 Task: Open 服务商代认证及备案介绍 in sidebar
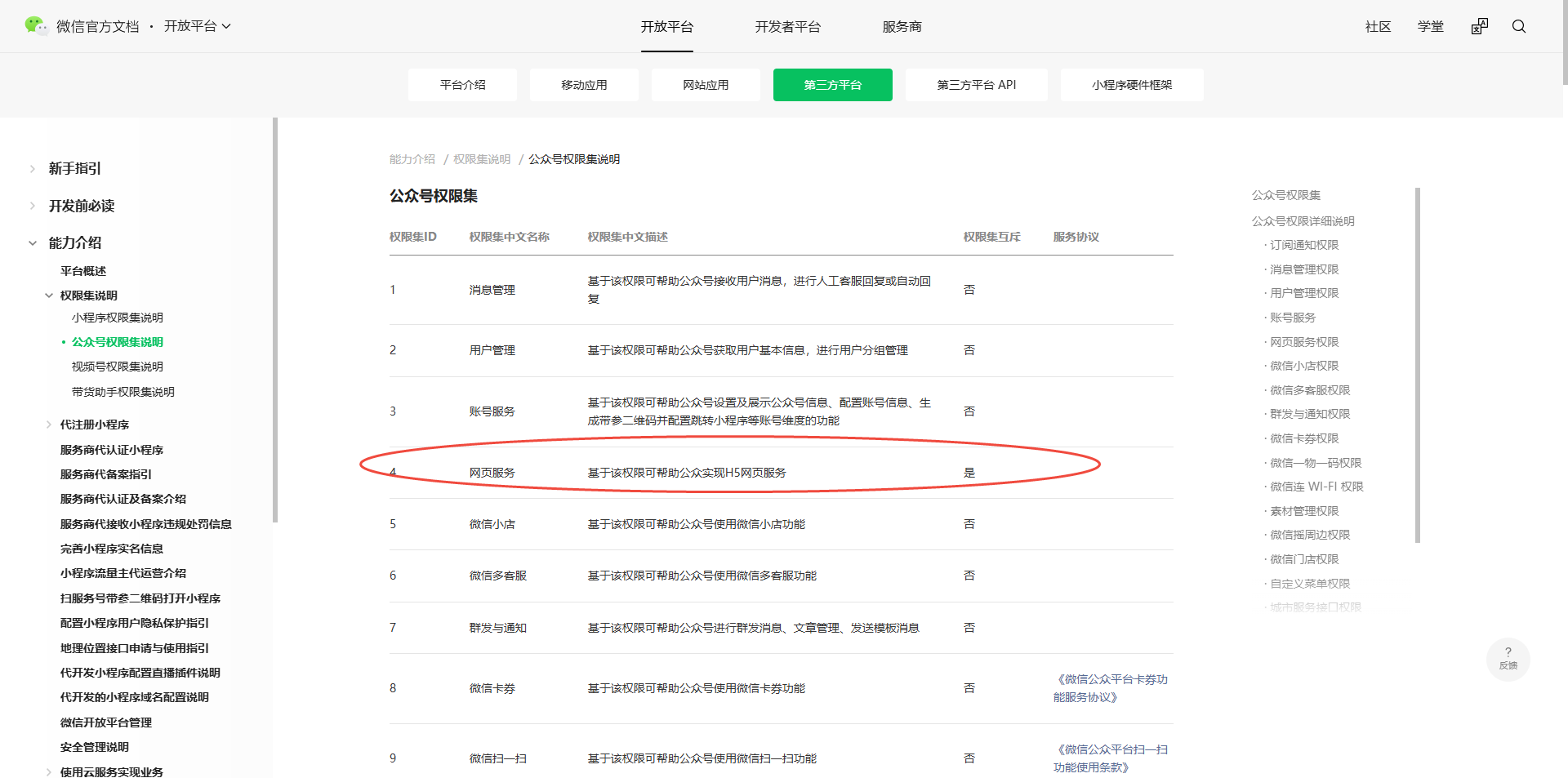tap(123, 499)
